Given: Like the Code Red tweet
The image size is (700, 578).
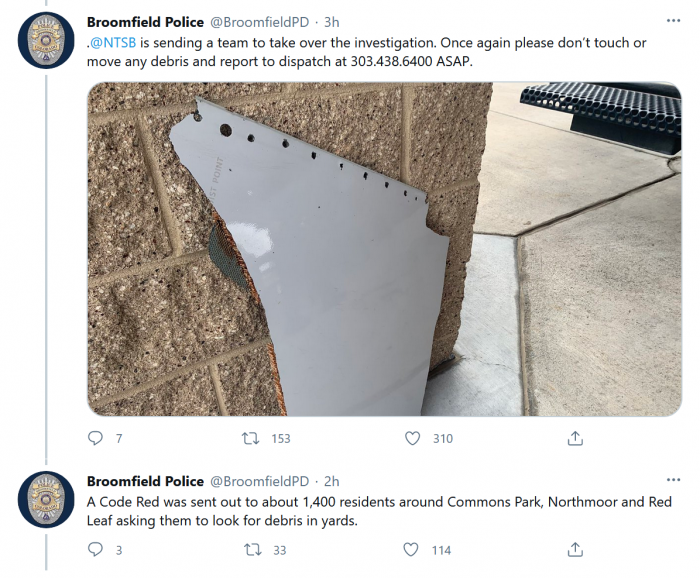Looking at the screenshot, I should pos(411,549).
